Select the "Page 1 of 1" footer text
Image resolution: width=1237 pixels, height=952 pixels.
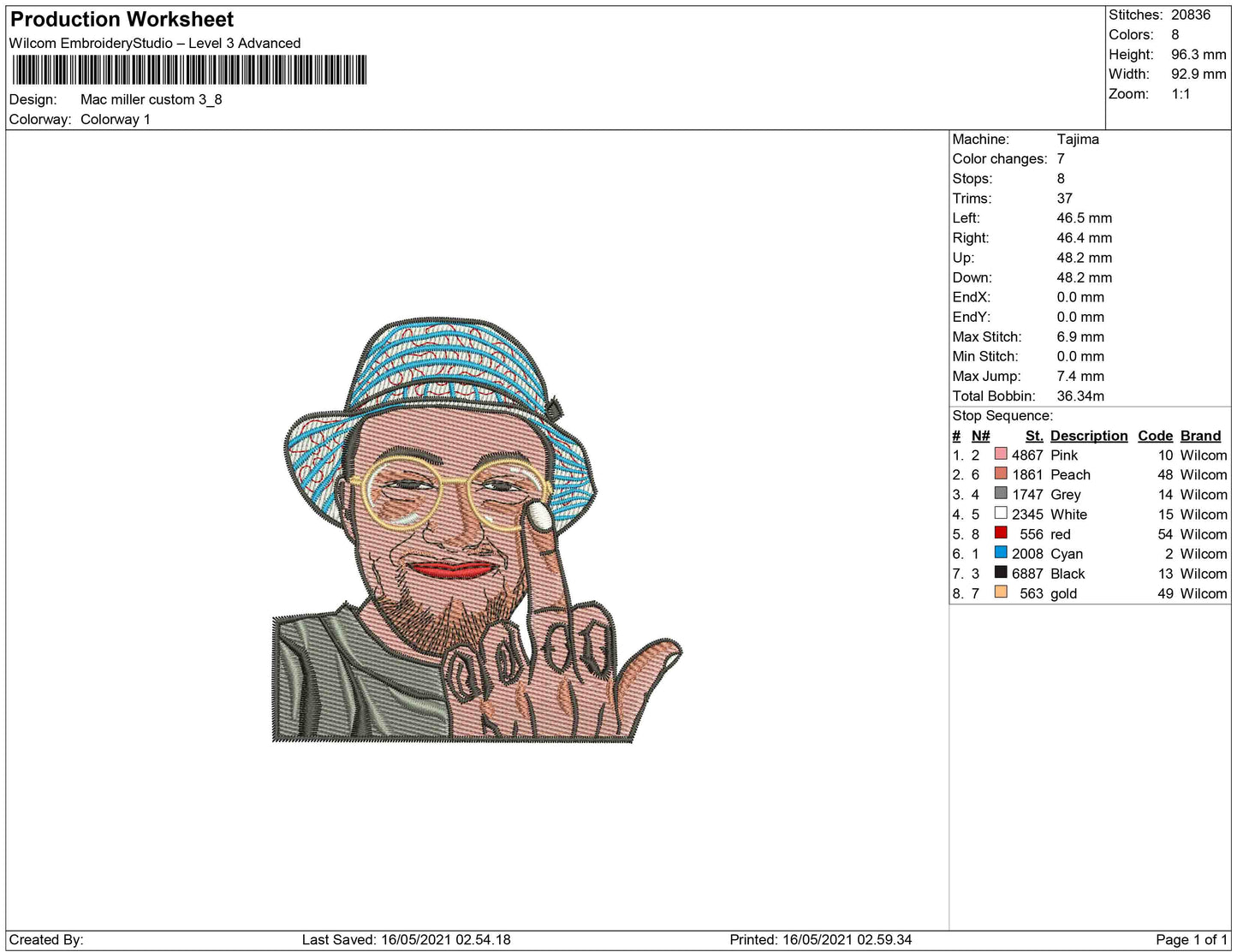click(x=1192, y=939)
